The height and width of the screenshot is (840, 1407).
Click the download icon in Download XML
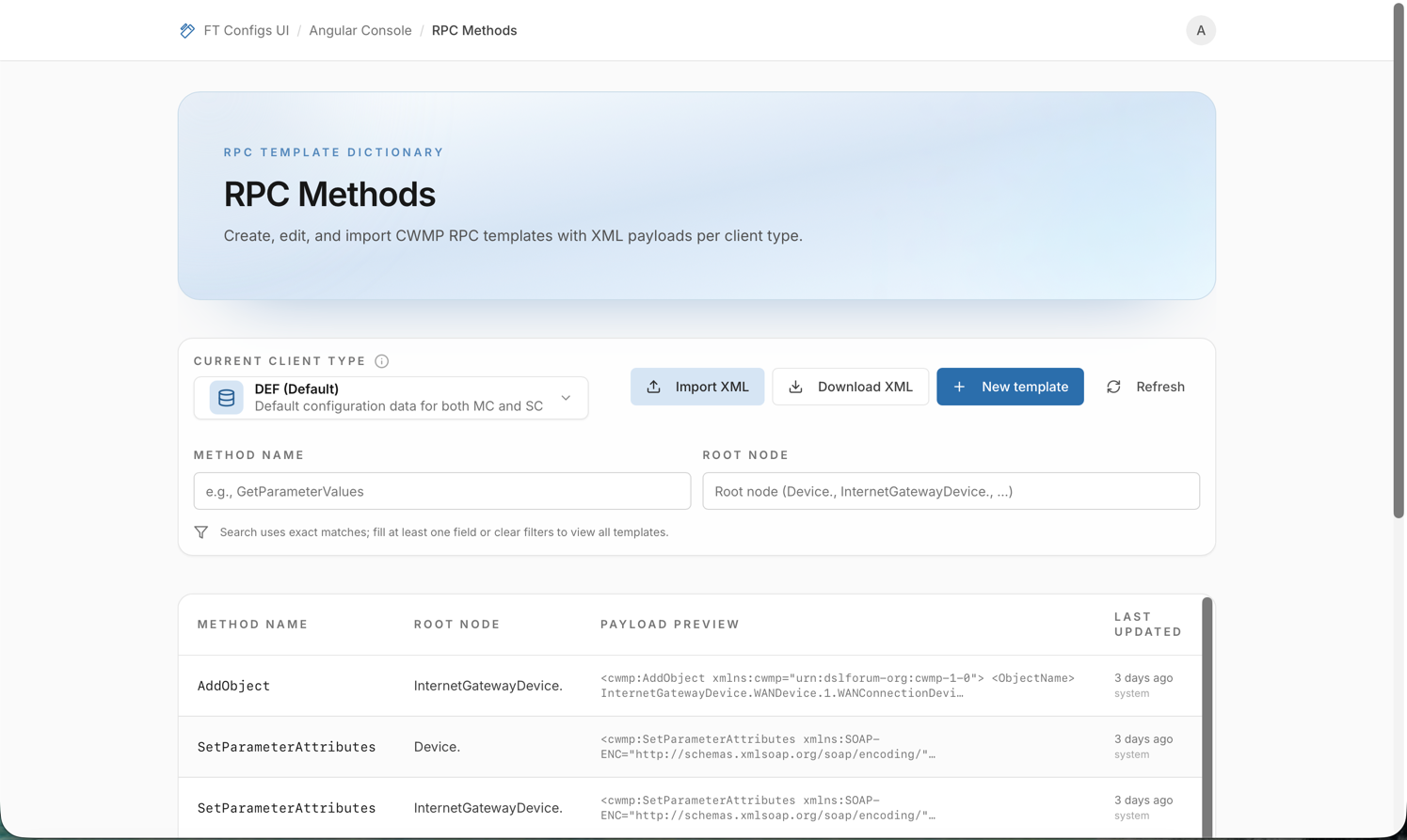[795, 387]
